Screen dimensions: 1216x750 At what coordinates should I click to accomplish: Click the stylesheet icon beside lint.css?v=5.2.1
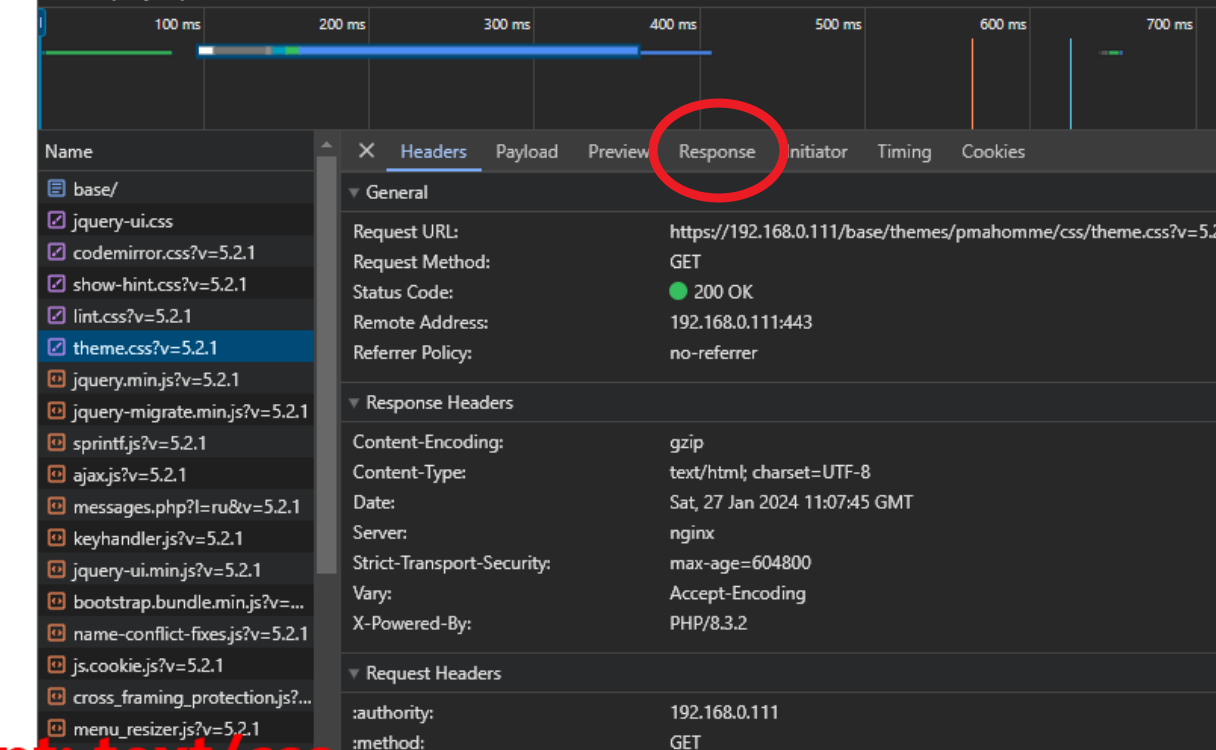coord(56,316)
